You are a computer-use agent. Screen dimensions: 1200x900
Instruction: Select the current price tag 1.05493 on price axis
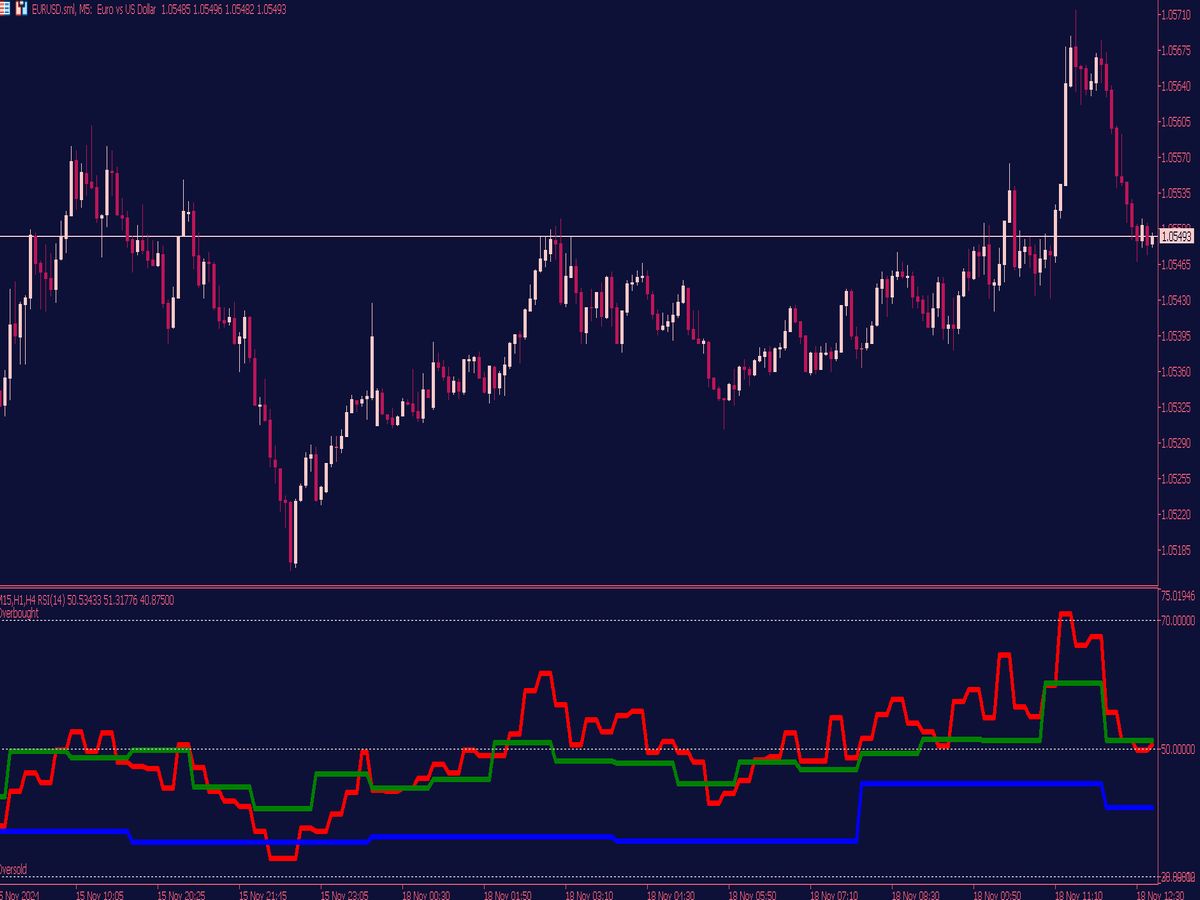pos(1176,236)
